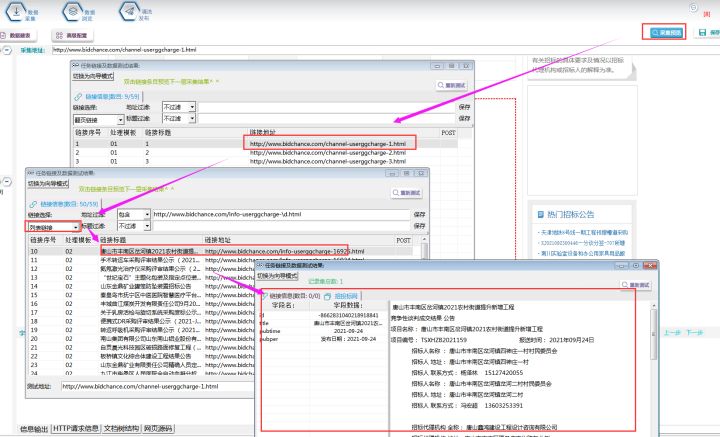The image size is (720, 437).
Task: Select row channel-userggcharge-3.html in back window
Action: click(x=265, y=161)
